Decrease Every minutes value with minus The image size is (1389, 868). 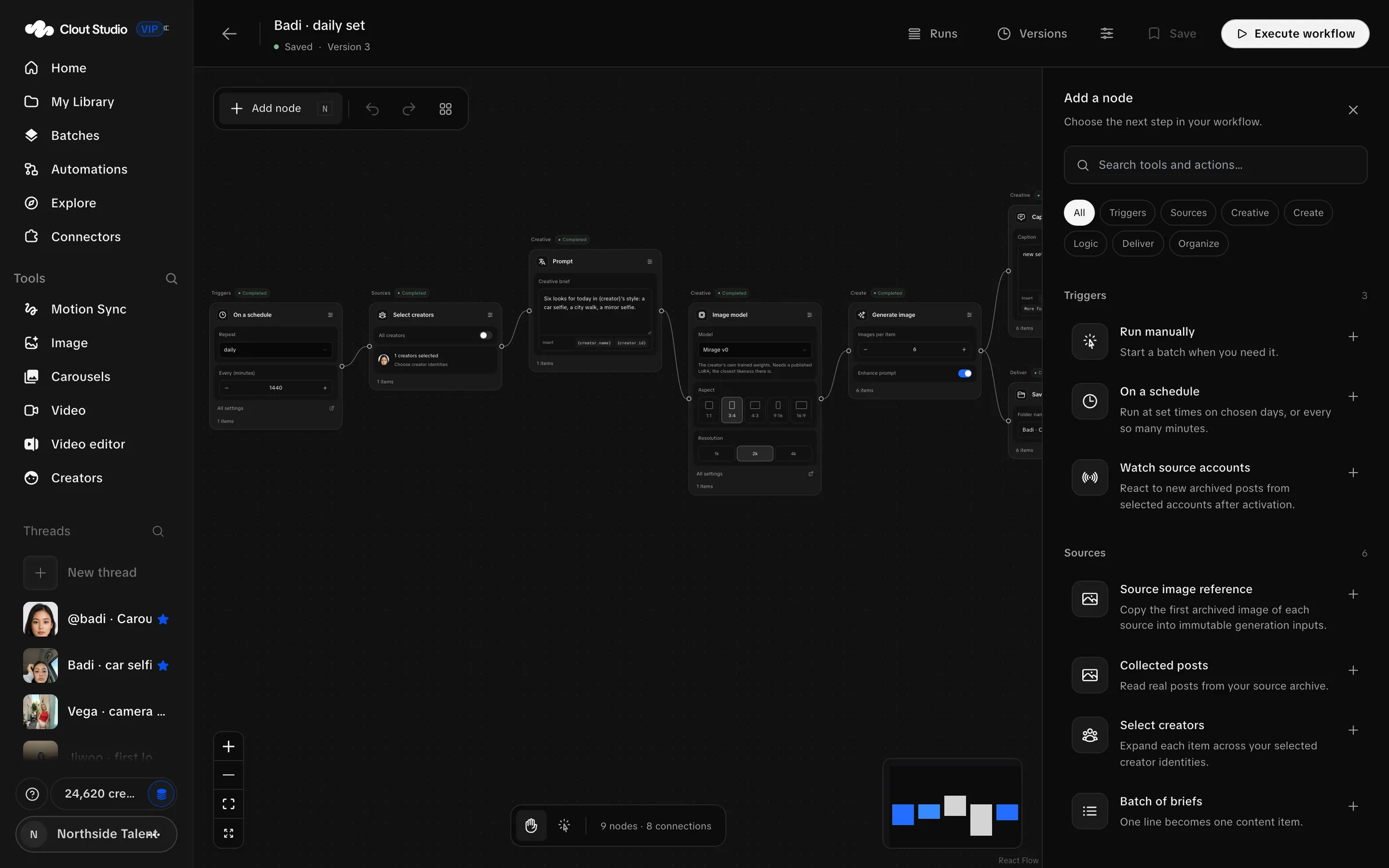(226, 388)
